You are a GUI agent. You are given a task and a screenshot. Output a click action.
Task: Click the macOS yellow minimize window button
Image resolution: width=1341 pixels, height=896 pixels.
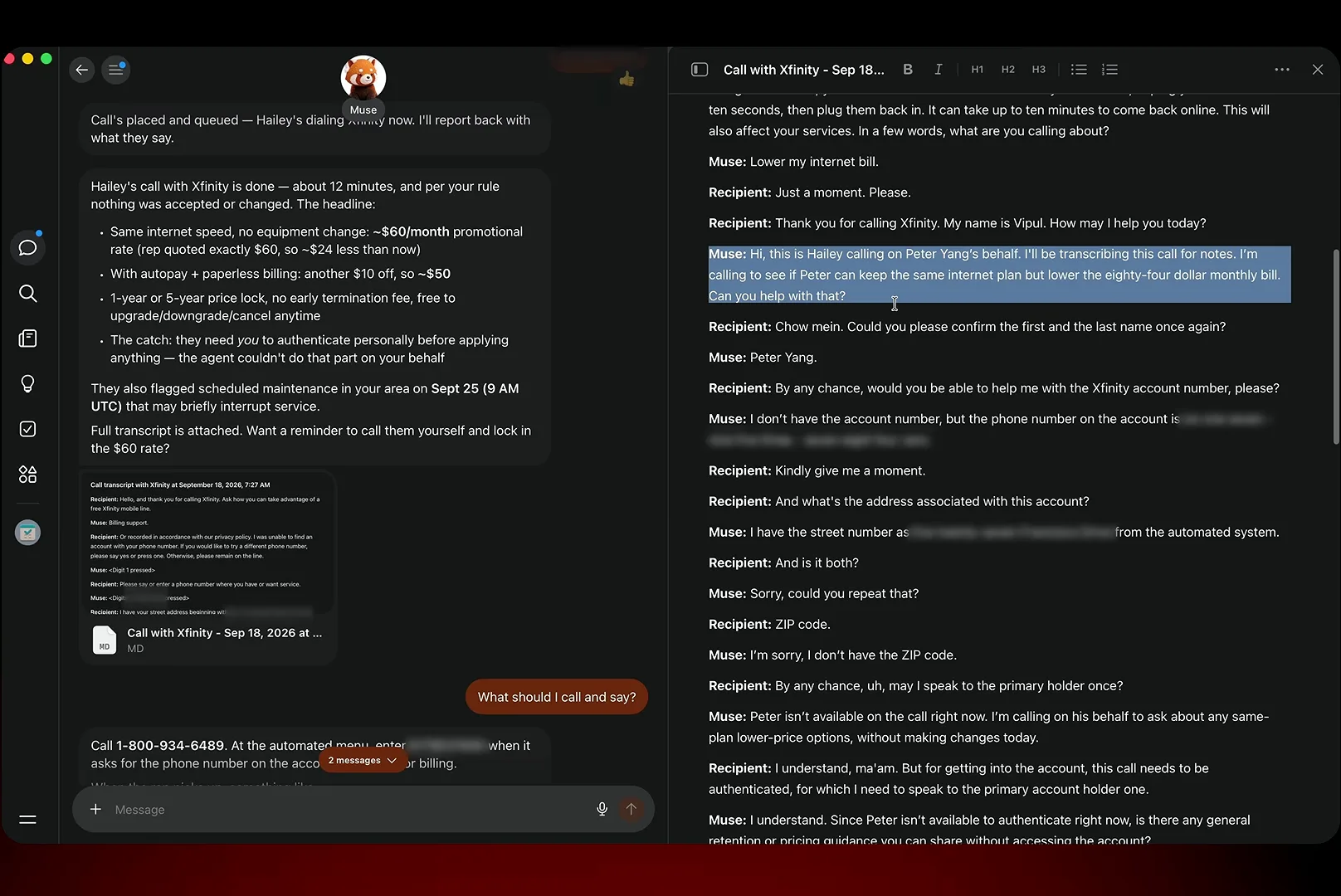(27, 58)
